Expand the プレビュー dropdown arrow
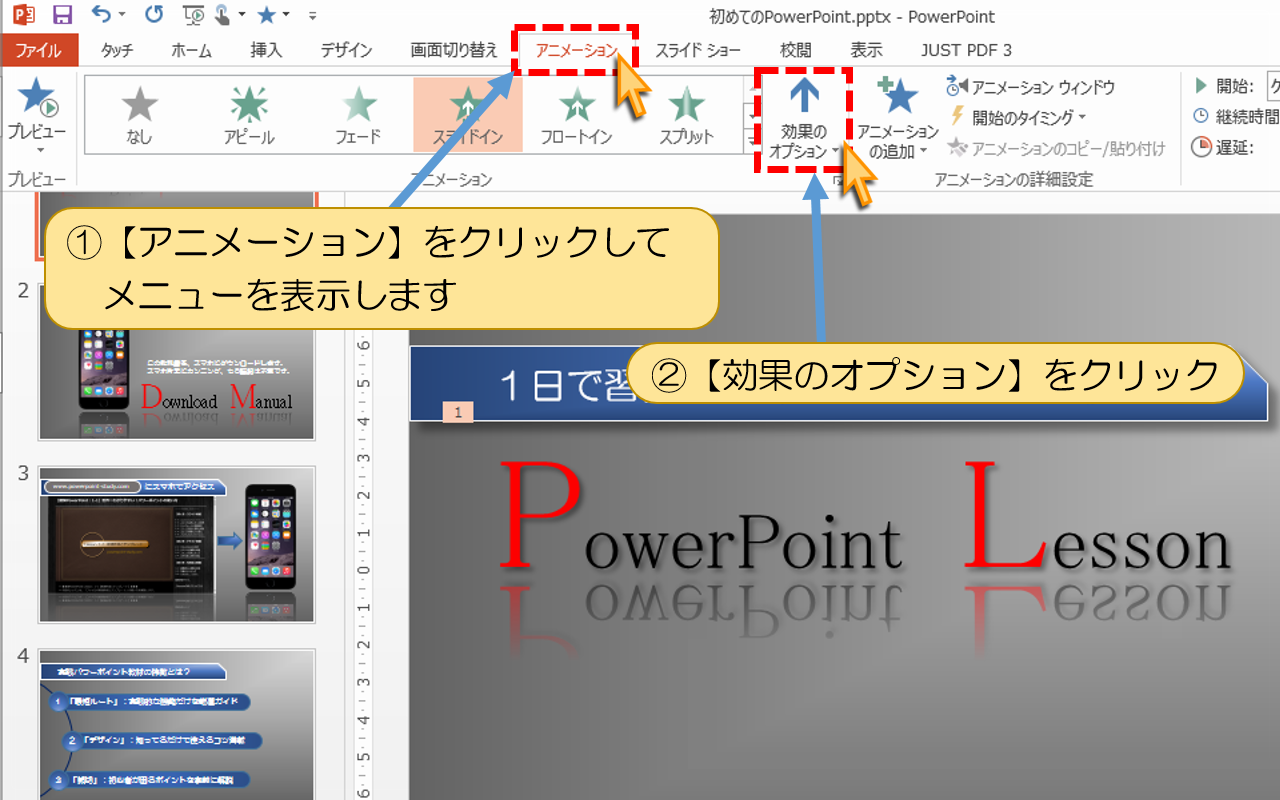 (39, 150)
